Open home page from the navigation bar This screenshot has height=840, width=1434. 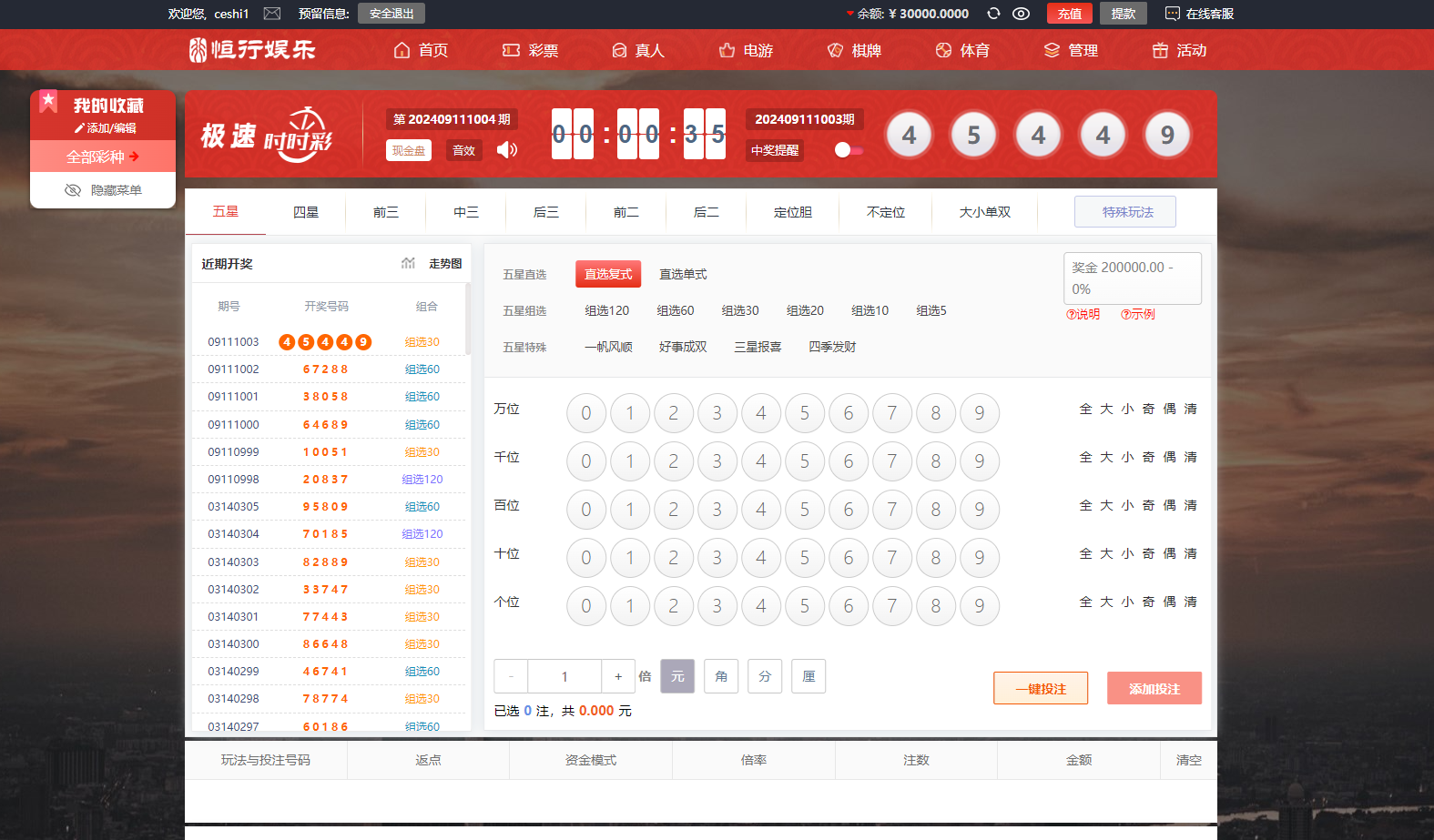click(x=421, y=50)
